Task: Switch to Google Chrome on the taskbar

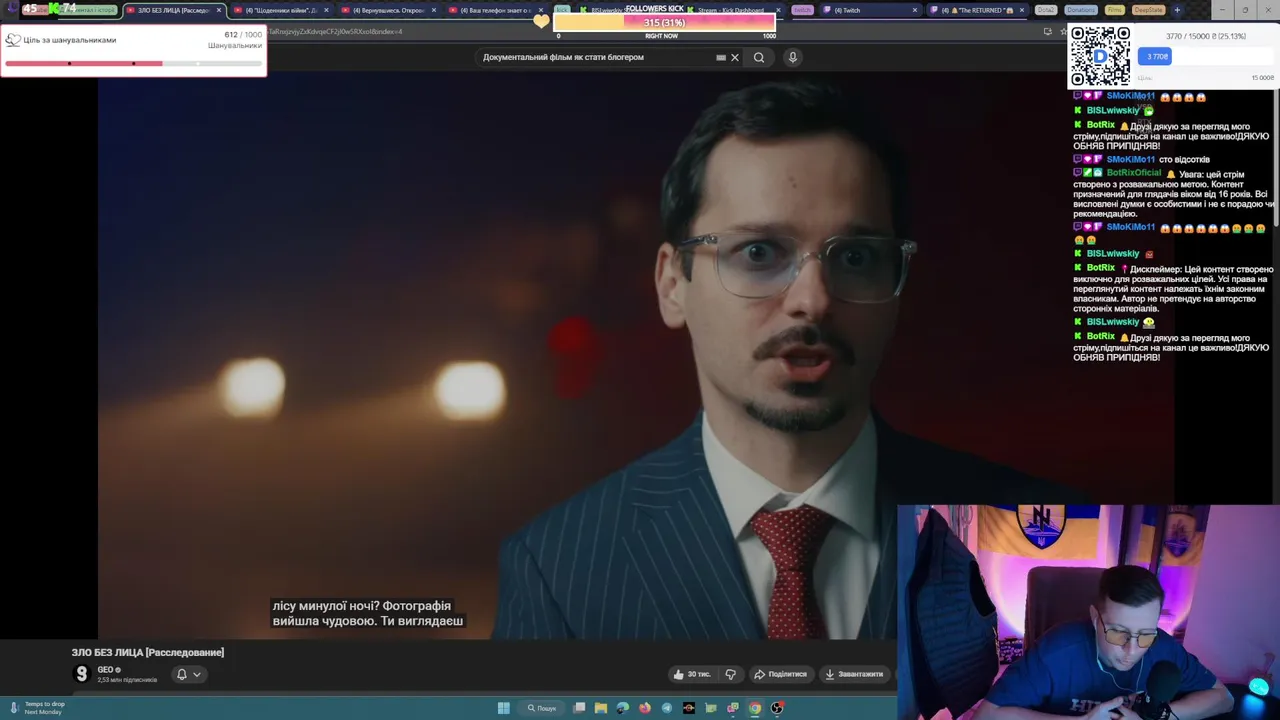Action: tap(755, 708)
